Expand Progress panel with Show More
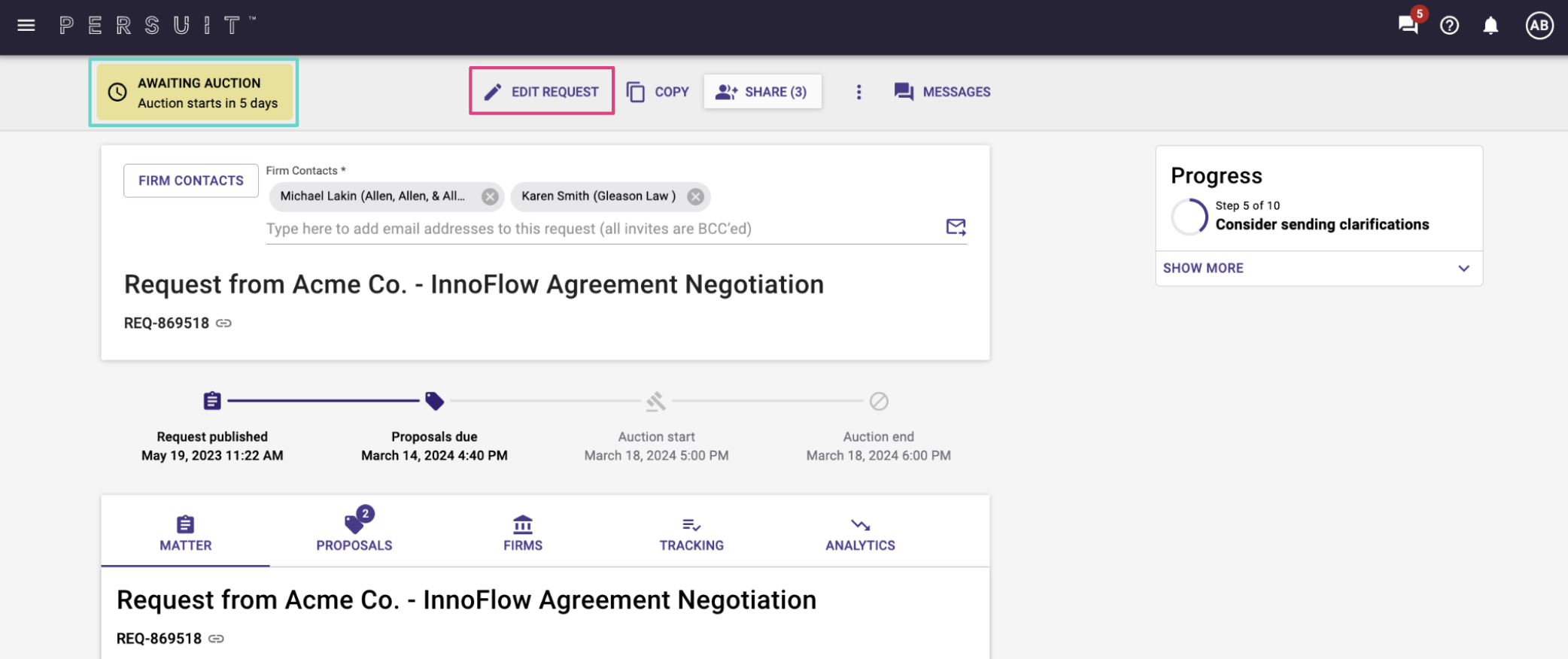The width and height of the screenshot is (1568, 659). (x=1203, y=269)
